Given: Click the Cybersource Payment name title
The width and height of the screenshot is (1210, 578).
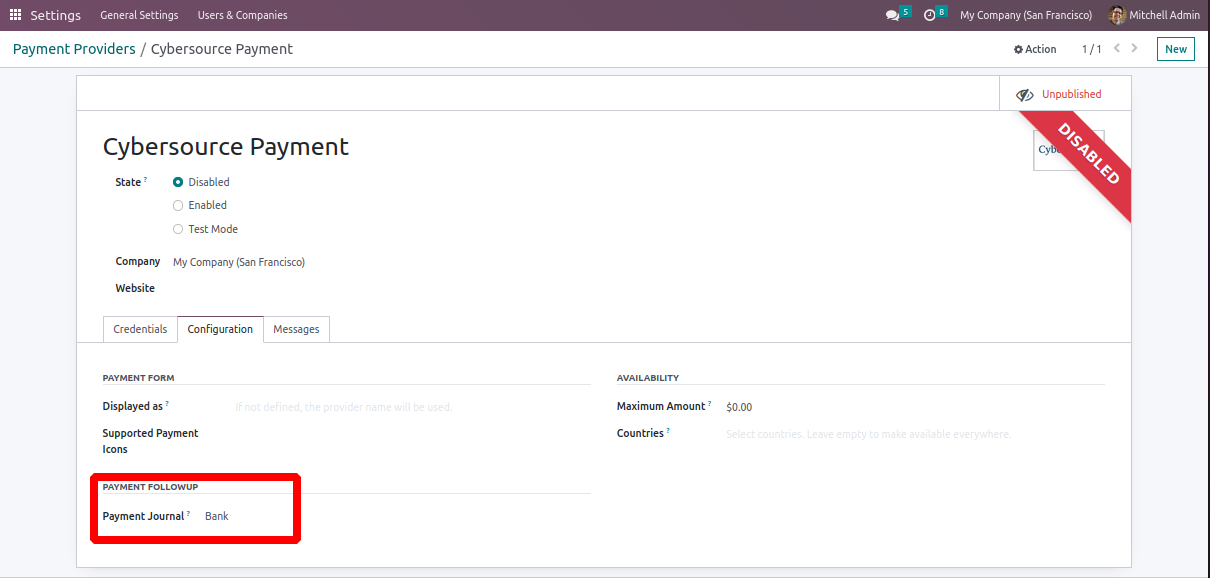Looking at the screenshot, I should [226, 147].
